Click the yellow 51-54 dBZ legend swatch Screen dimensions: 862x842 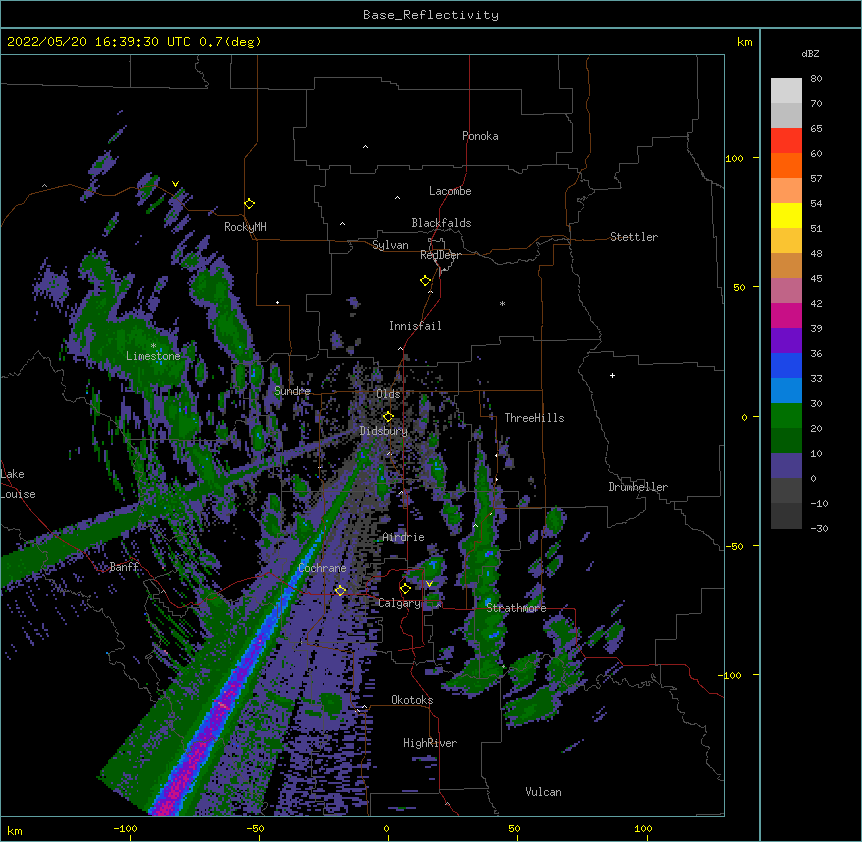tap(786, 215)
